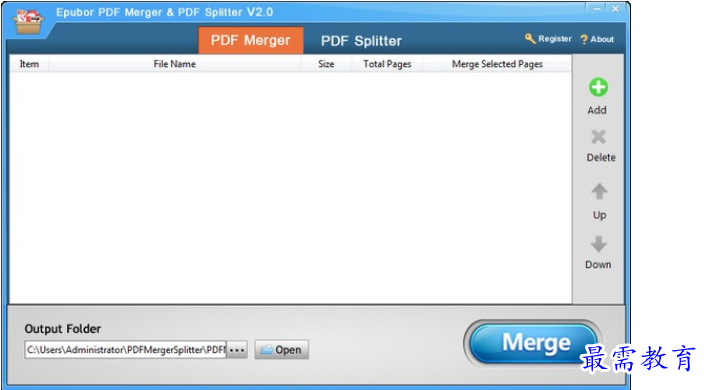
Task: Click the Epubor box logo icon
Action: click(x=28, y=22)
